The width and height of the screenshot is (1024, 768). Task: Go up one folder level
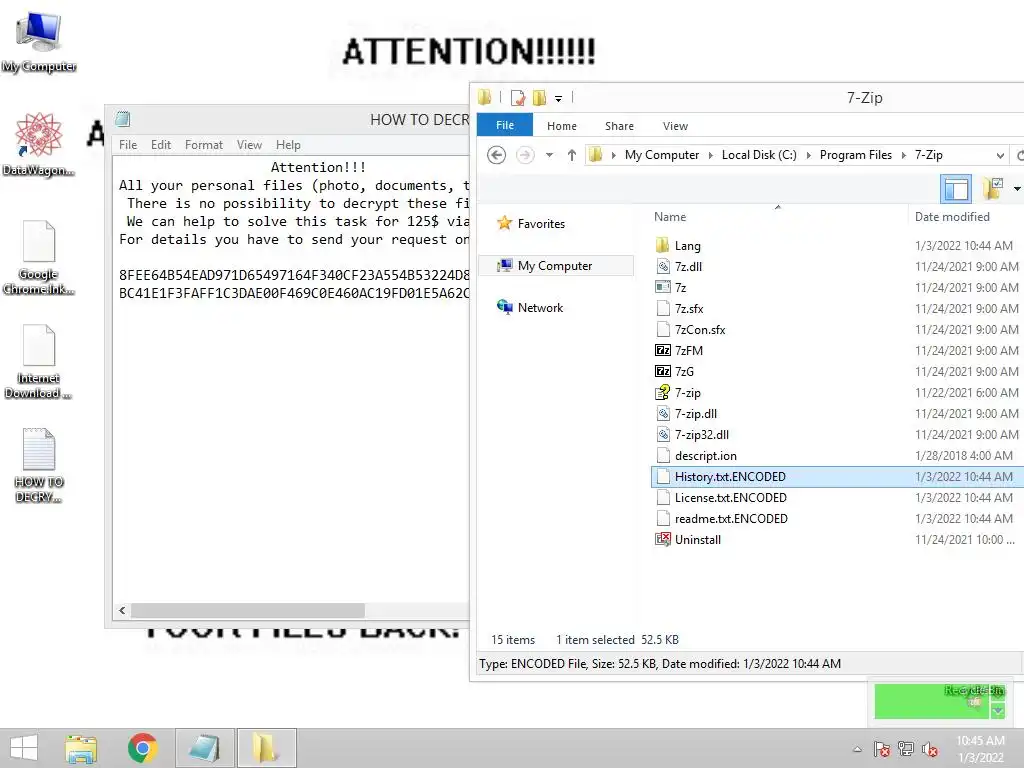tap(571, 155)
